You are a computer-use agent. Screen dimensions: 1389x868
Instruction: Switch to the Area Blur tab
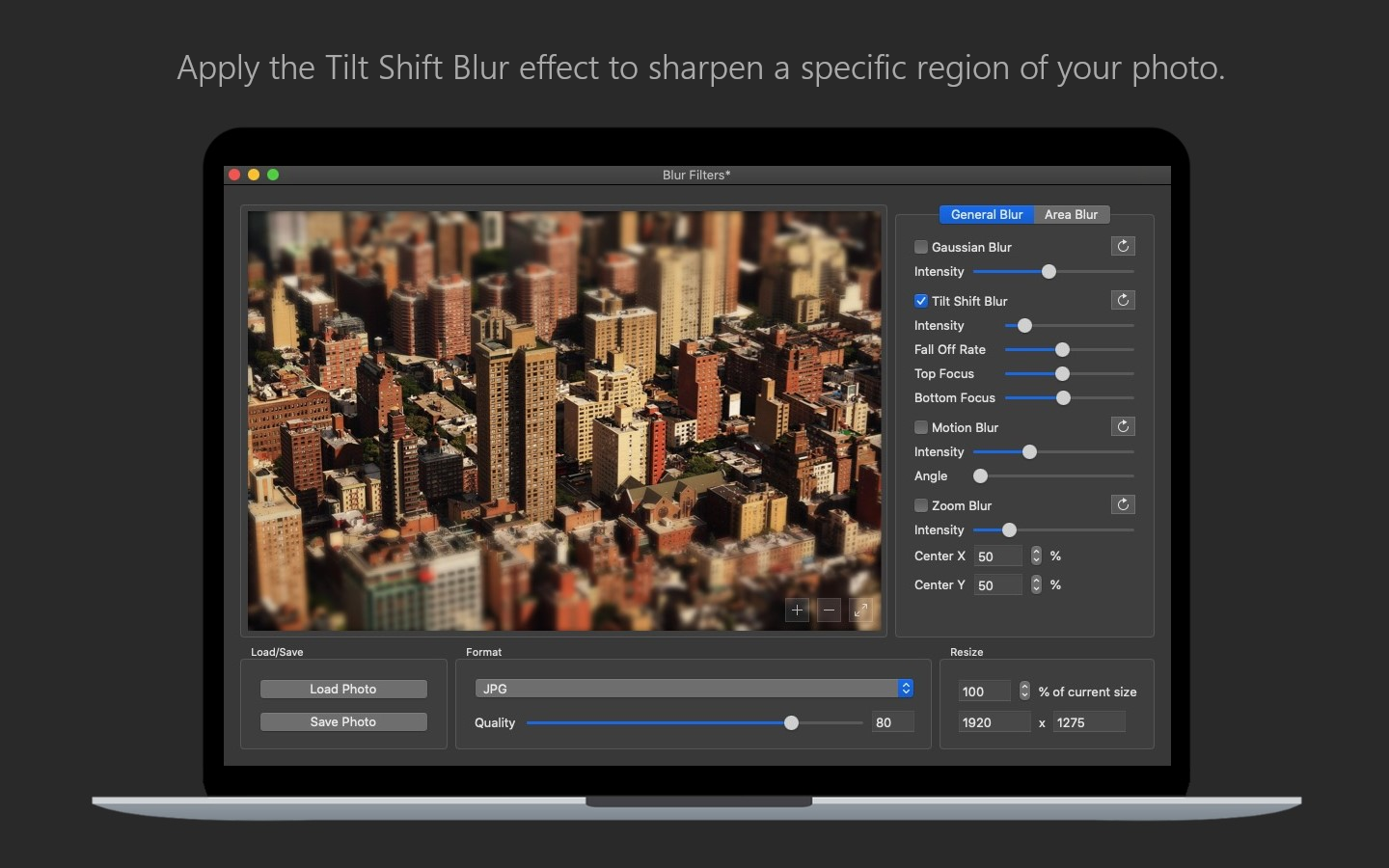1071,214
